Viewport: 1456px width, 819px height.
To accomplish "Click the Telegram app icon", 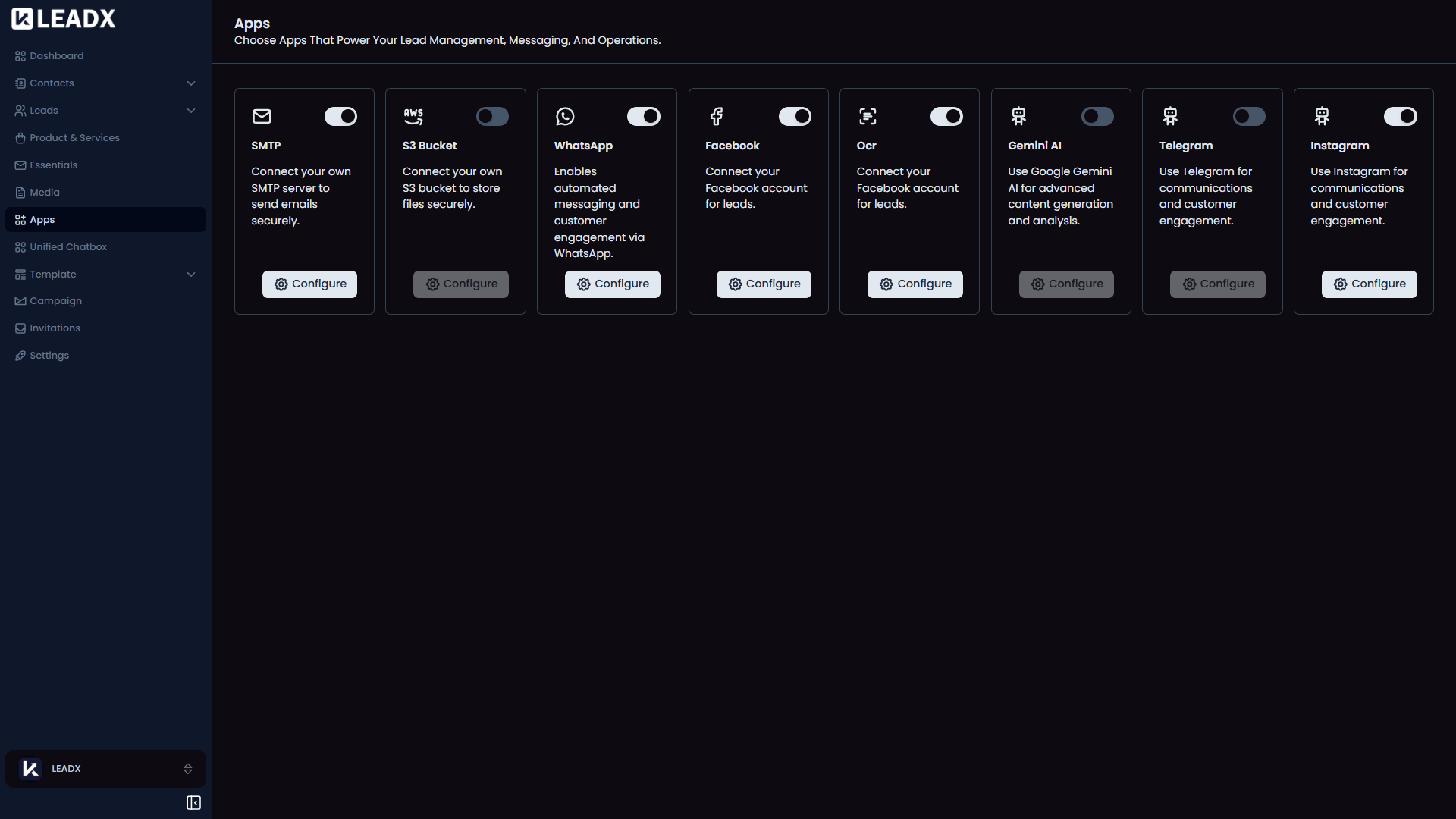I will 1170,116.
